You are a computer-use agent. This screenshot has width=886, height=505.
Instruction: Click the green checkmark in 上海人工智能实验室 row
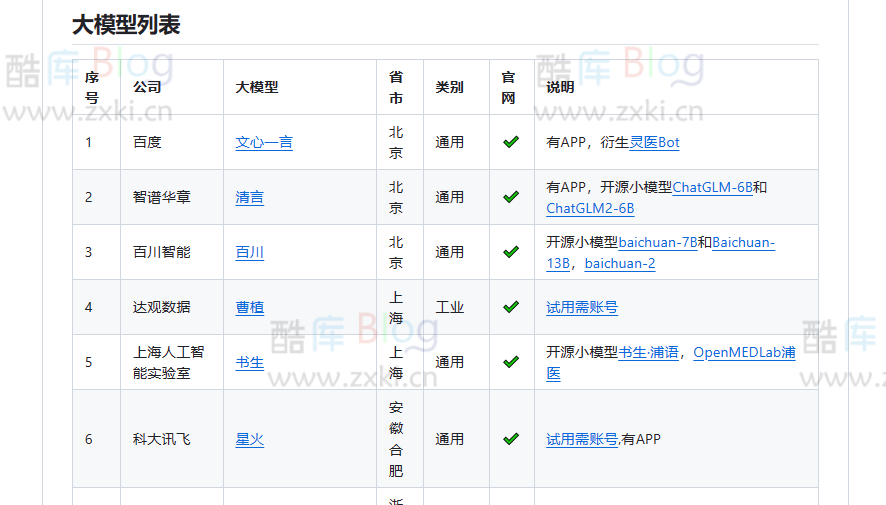511,362
